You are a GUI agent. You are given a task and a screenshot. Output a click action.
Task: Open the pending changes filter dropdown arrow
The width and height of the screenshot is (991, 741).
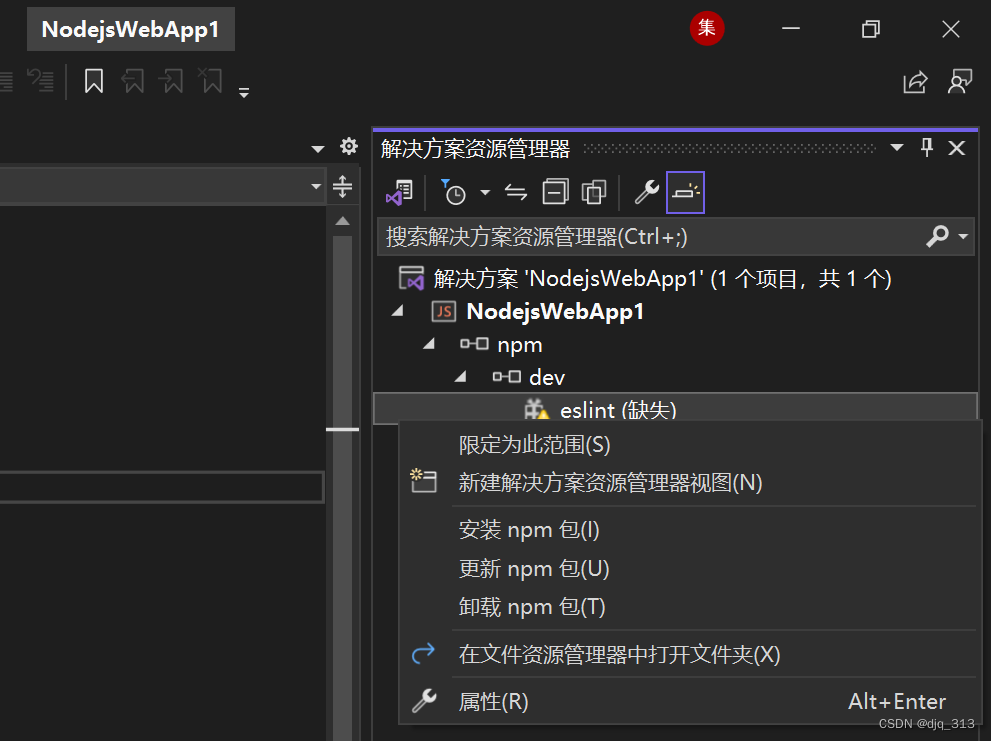485,192
